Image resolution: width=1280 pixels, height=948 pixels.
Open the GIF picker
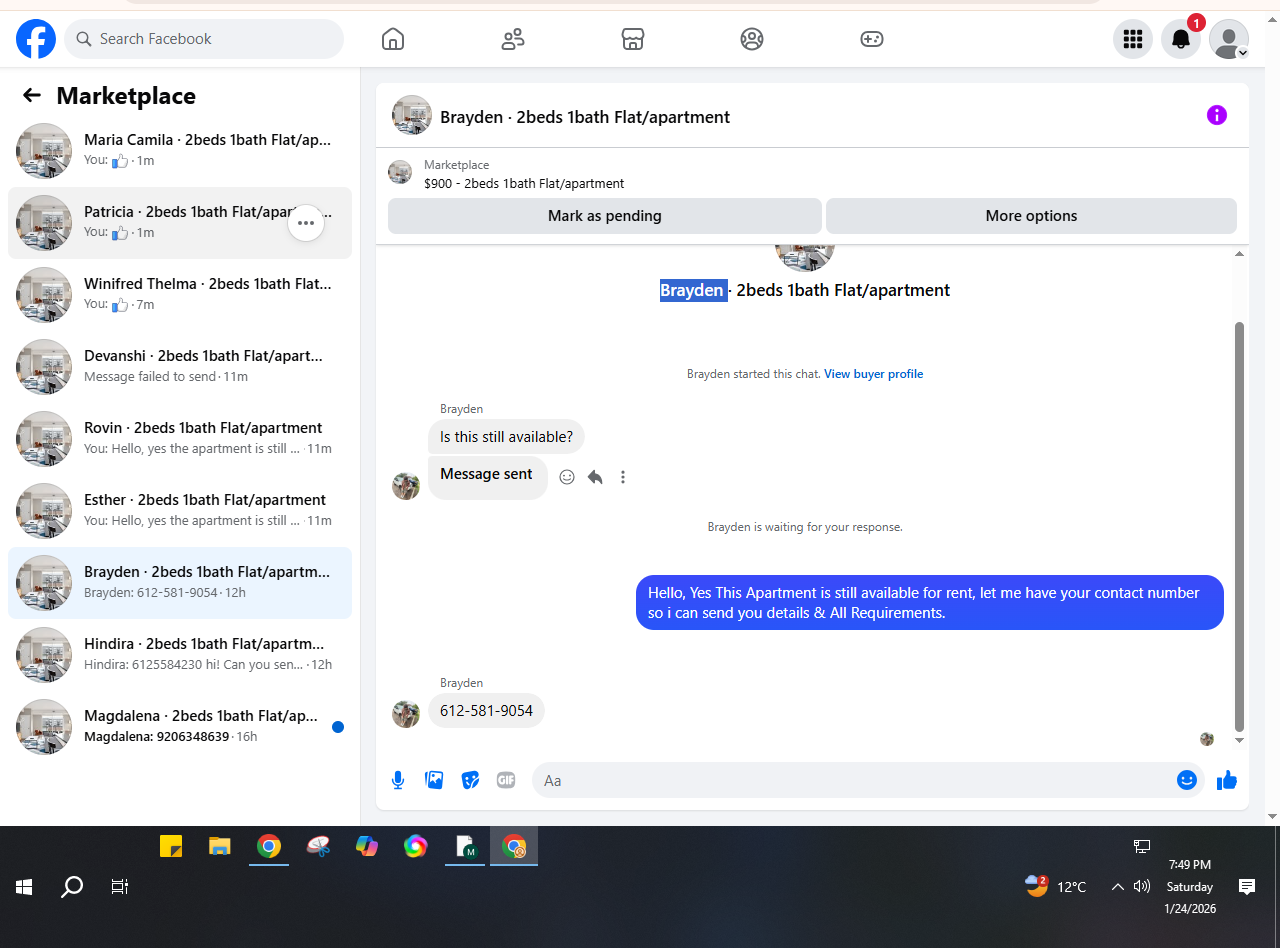coord(506,780)
